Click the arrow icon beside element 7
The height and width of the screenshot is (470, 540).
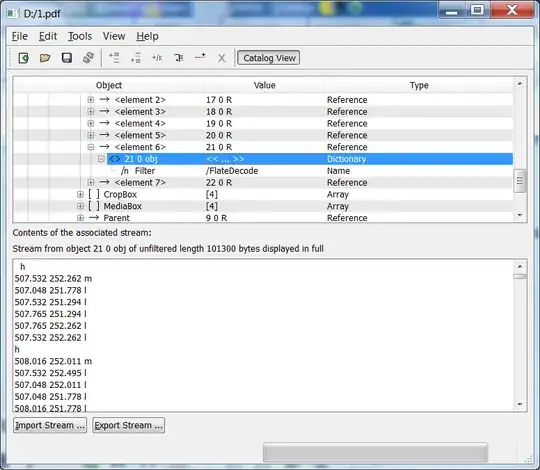tap(104, 182)
